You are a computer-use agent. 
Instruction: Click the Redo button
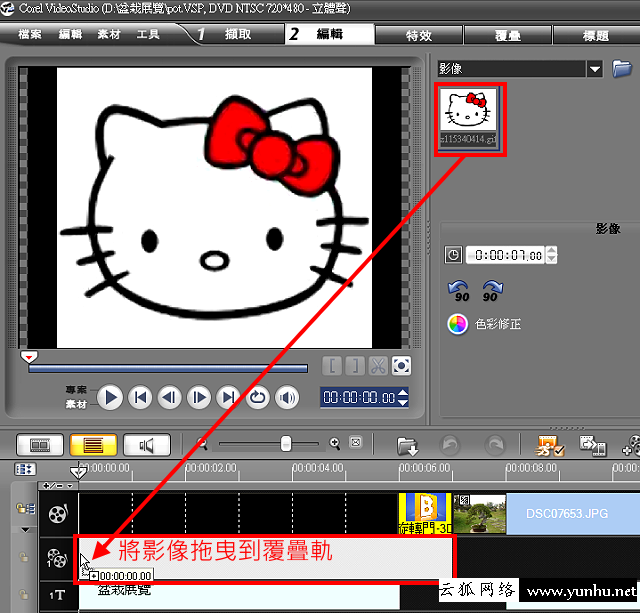(495, 445)
